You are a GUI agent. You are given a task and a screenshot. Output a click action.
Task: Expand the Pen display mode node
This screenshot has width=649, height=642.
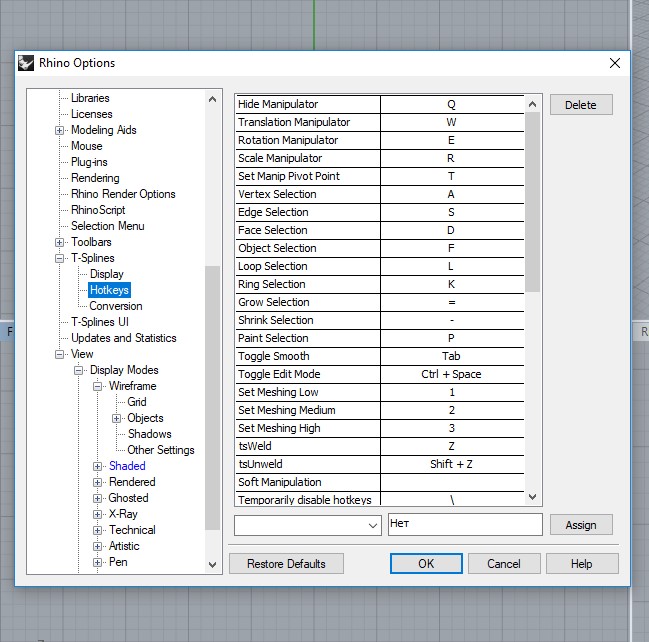97,563
